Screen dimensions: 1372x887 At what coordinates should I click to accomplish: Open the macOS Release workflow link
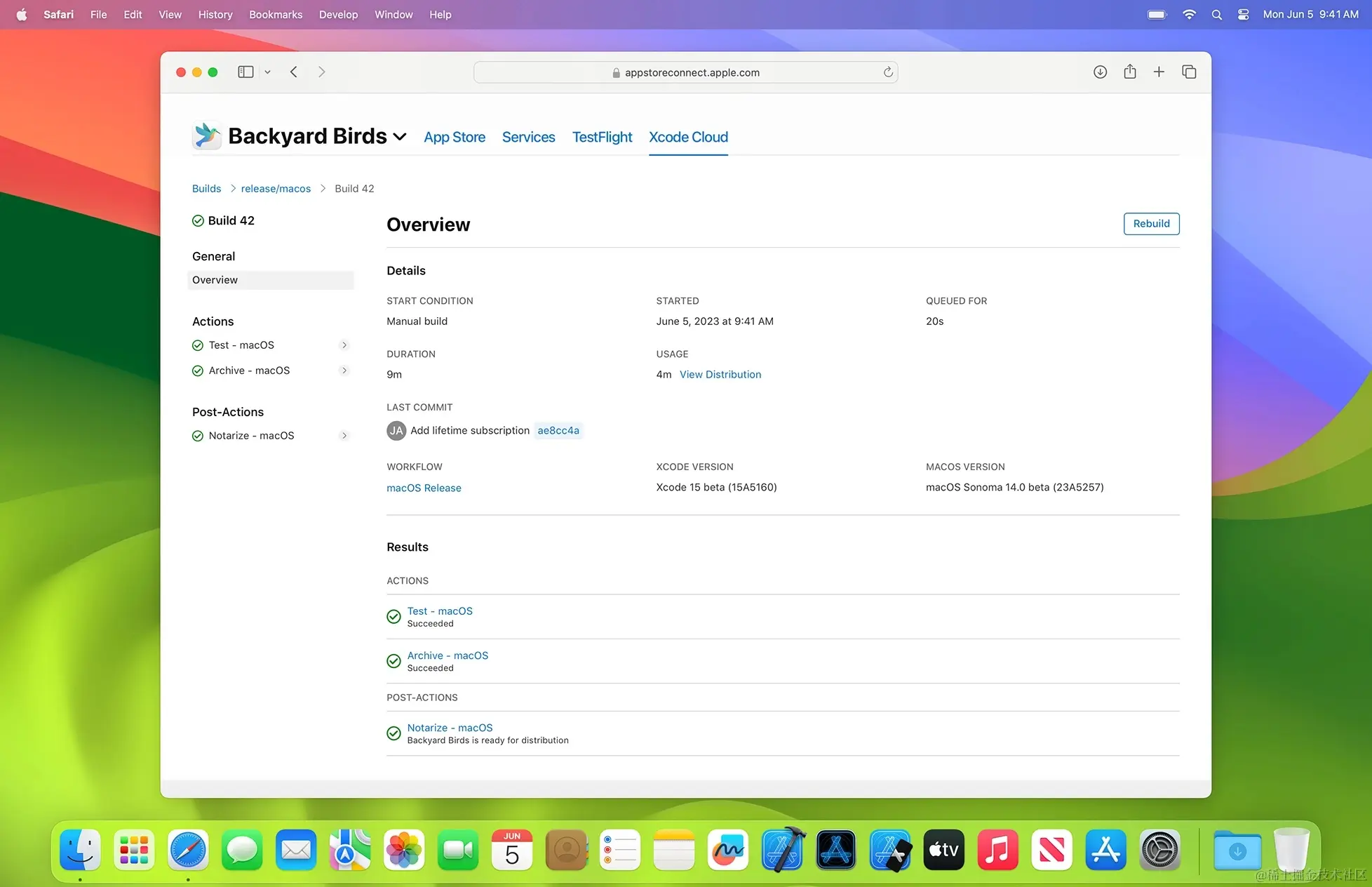424,488
